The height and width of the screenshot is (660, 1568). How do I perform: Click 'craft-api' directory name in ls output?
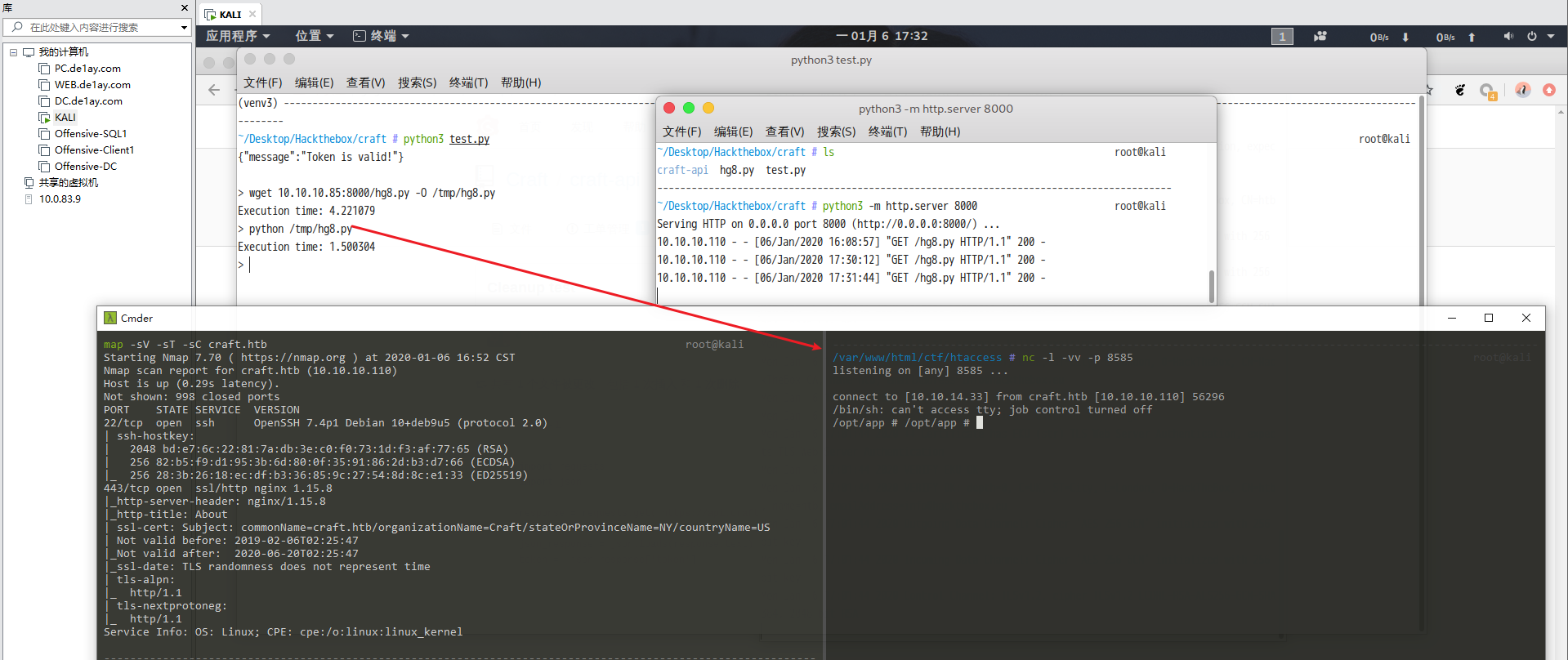682,170
